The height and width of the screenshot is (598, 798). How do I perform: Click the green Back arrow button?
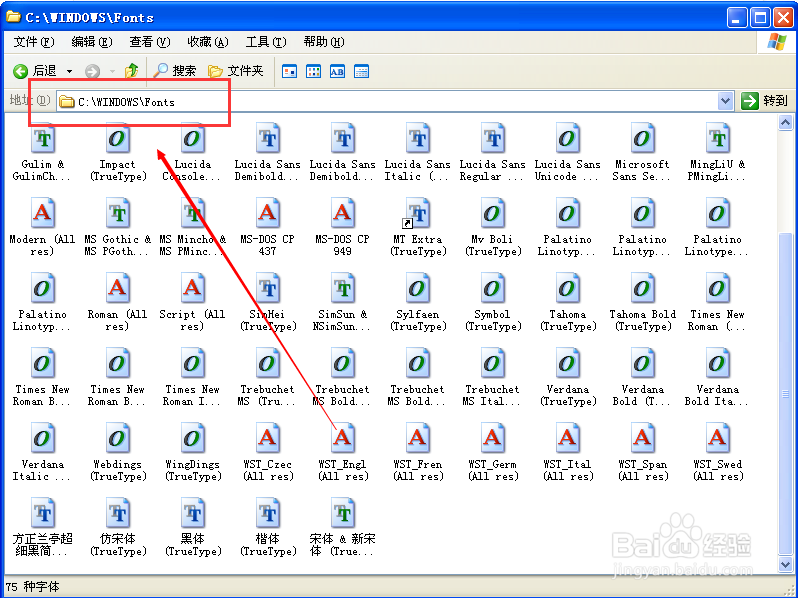point(20,71)
